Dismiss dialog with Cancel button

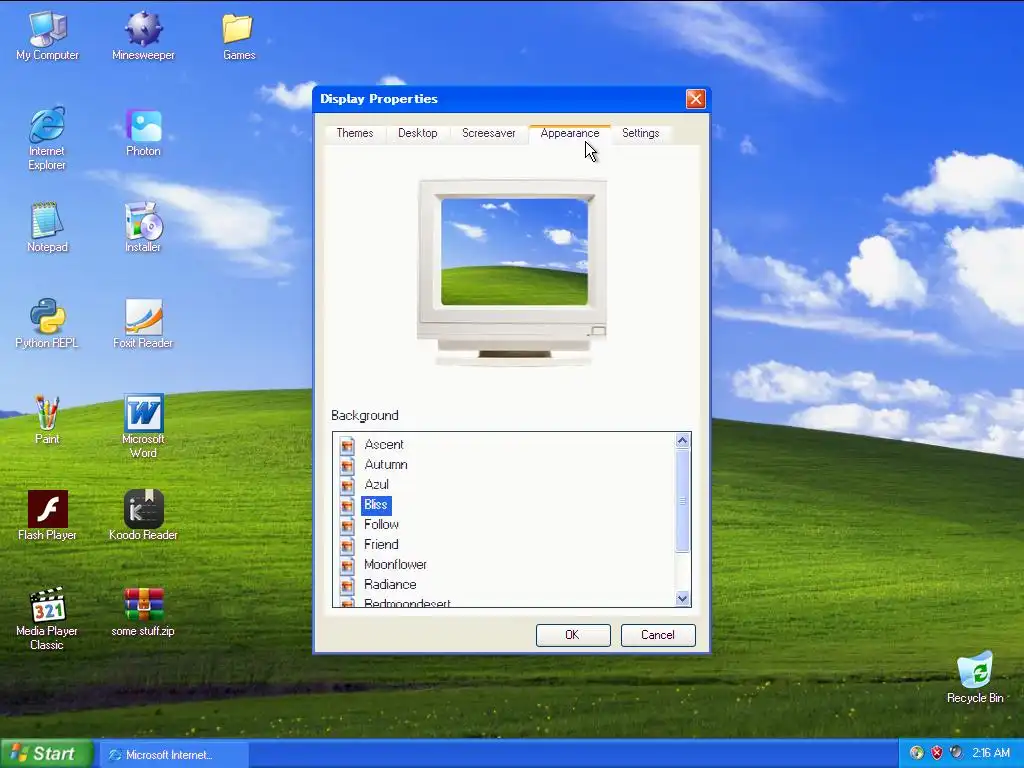658,635
